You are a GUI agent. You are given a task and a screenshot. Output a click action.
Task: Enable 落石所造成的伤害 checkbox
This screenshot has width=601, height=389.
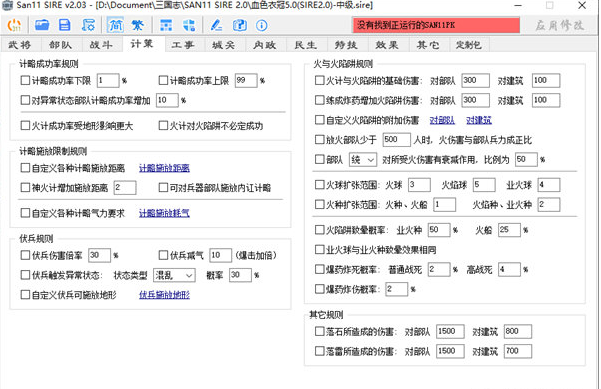click(x=319, y=331)
